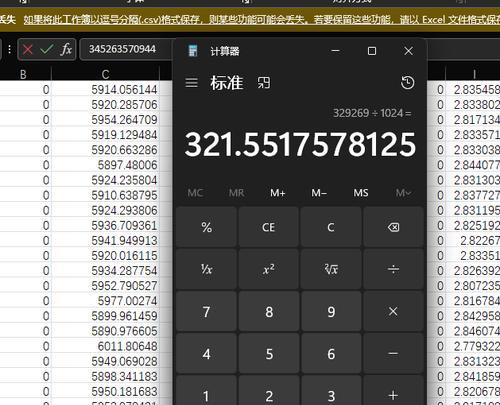The width and height of the screenshot is (500, 405).
Task: Minimize the calculator window
Action: click(x=335, y=51)
